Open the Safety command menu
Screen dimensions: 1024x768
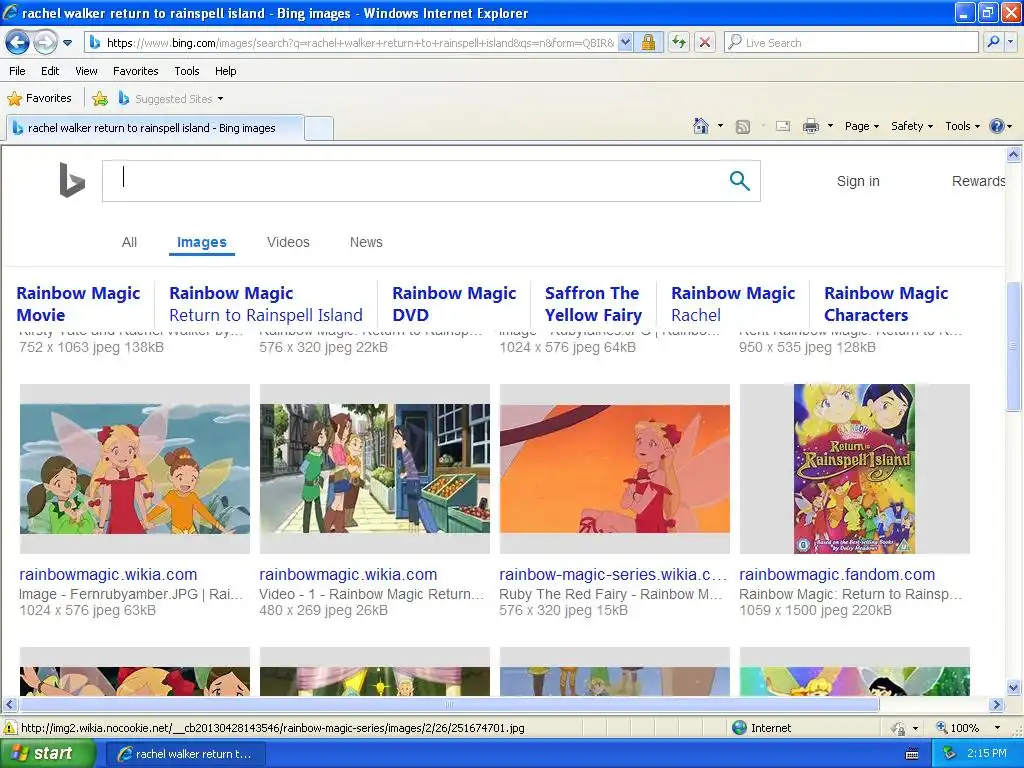912,126
